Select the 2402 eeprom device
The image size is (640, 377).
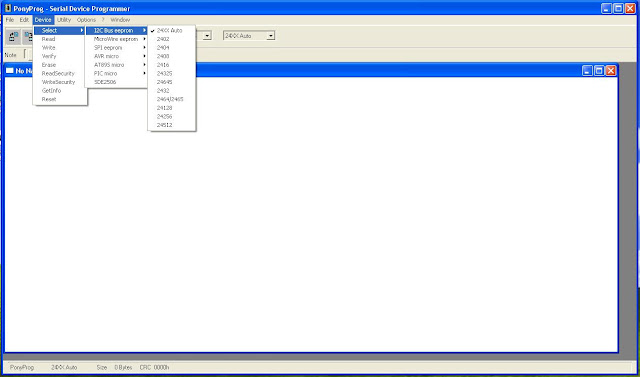[x=172, y=39]
